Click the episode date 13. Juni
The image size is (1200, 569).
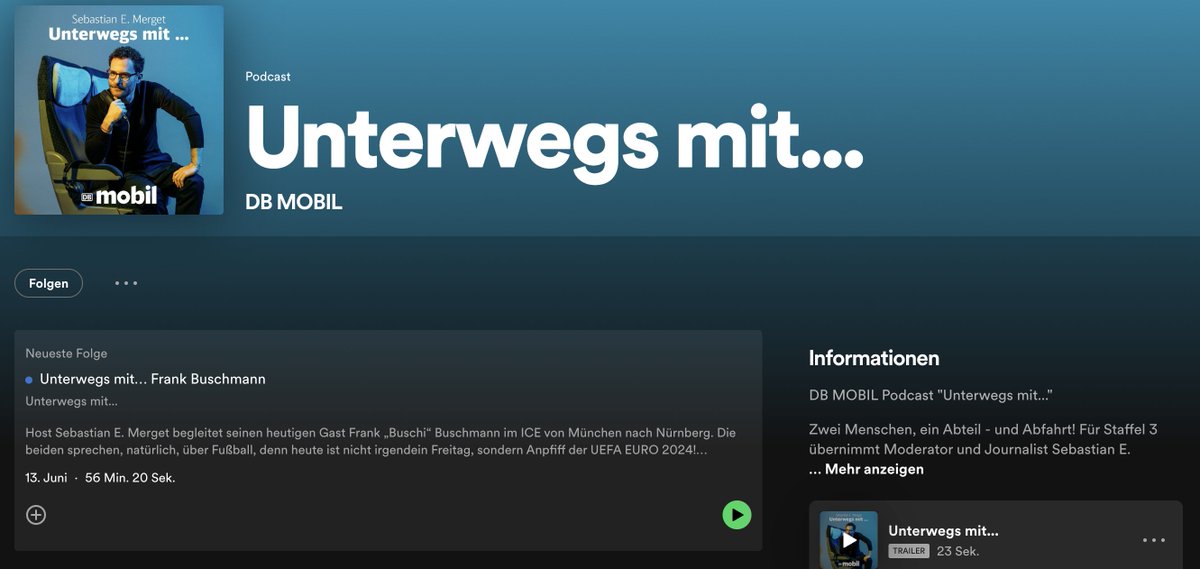(x=46, y=478)
